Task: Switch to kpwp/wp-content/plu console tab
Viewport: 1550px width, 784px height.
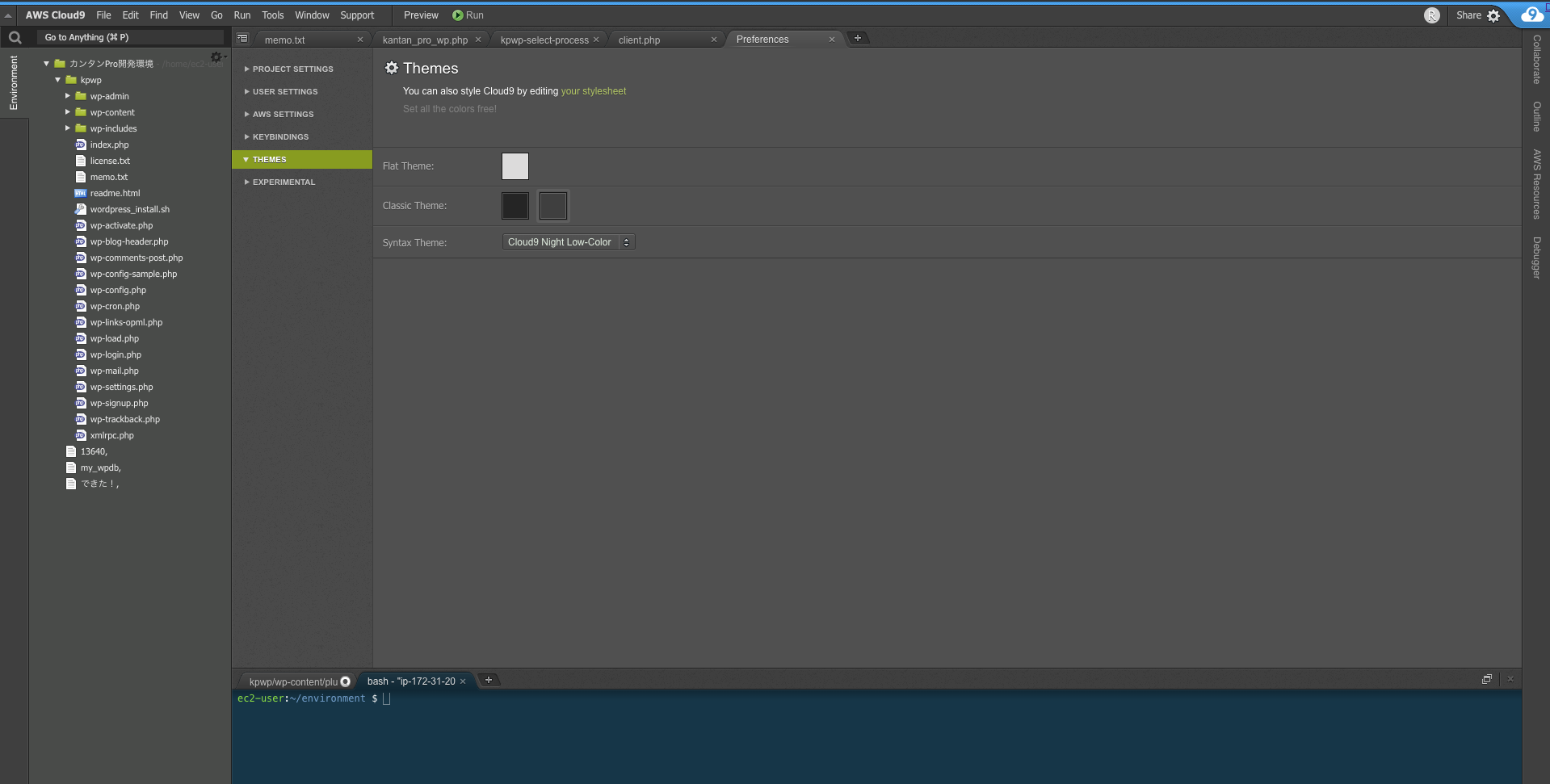Action: point(294,681)
